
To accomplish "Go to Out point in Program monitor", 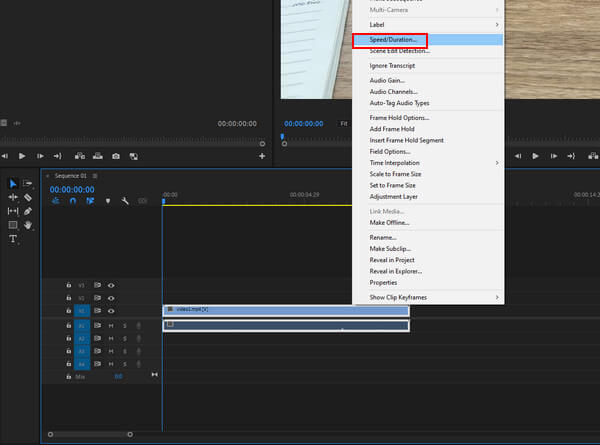I will coord(571,156).
